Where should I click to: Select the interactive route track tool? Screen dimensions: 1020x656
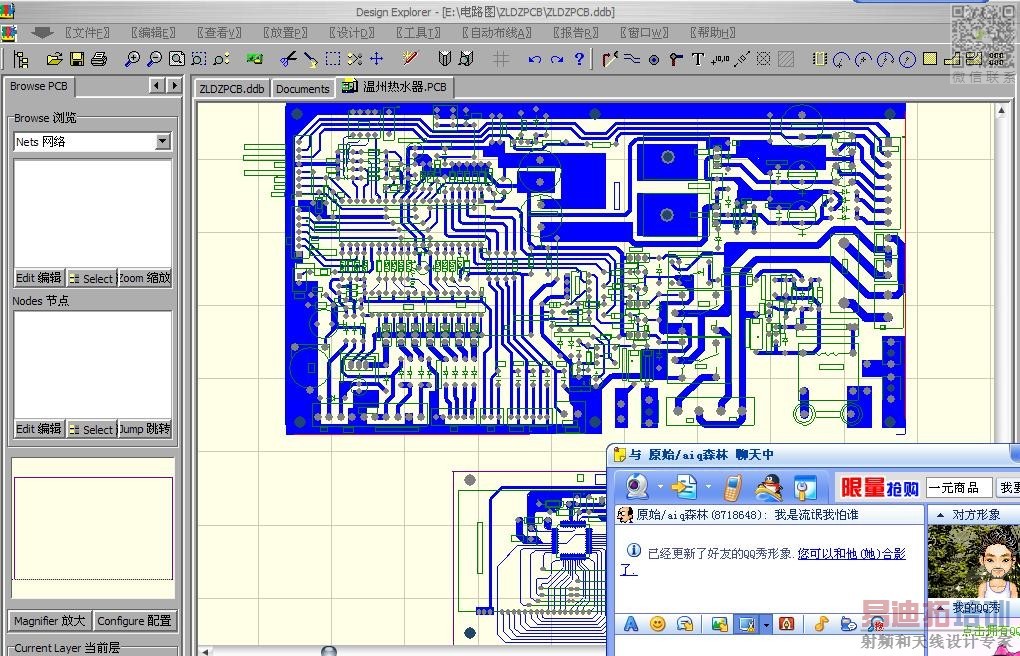coord(610,60)
